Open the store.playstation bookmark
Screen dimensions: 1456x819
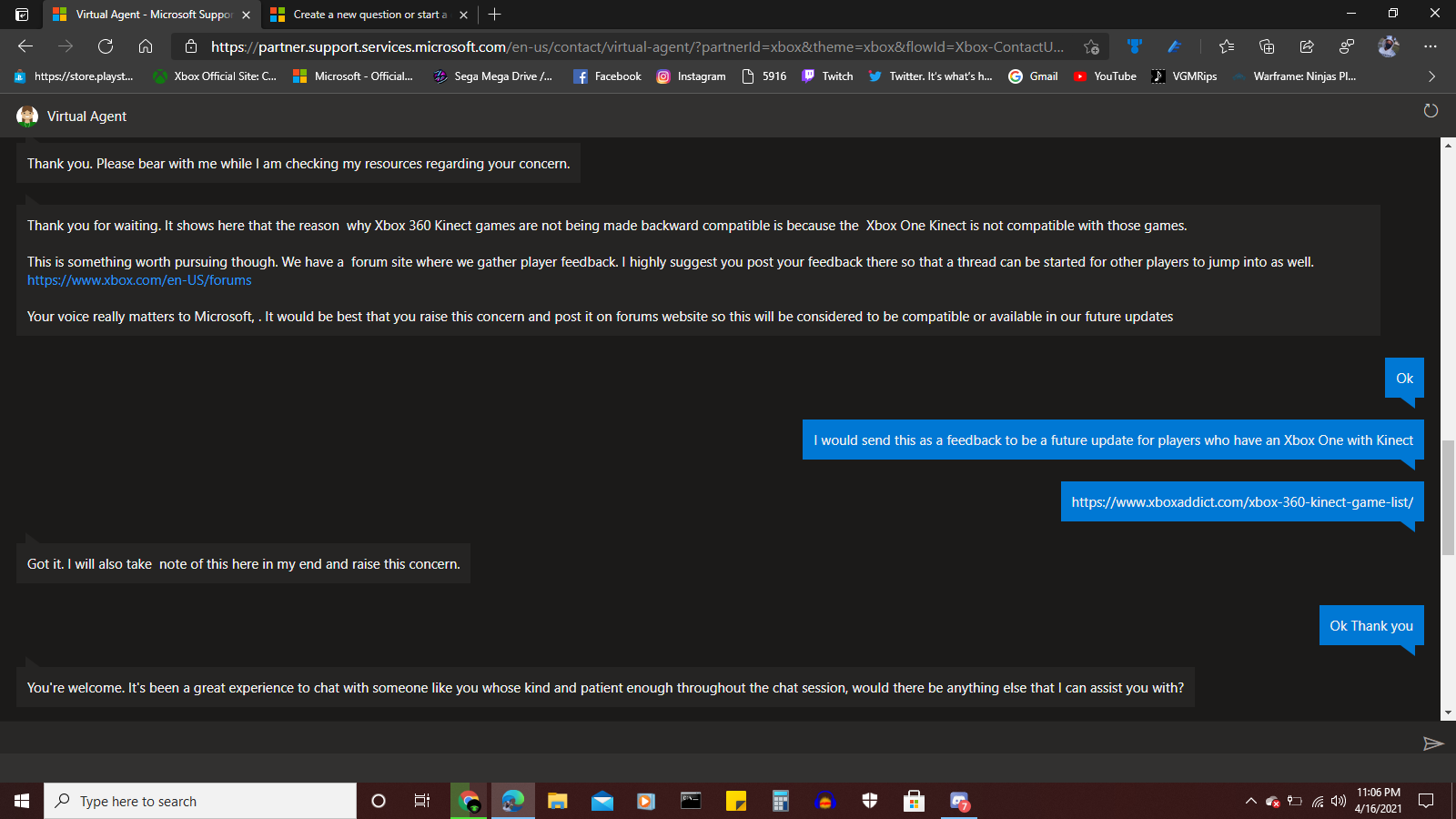coord(73,76)
